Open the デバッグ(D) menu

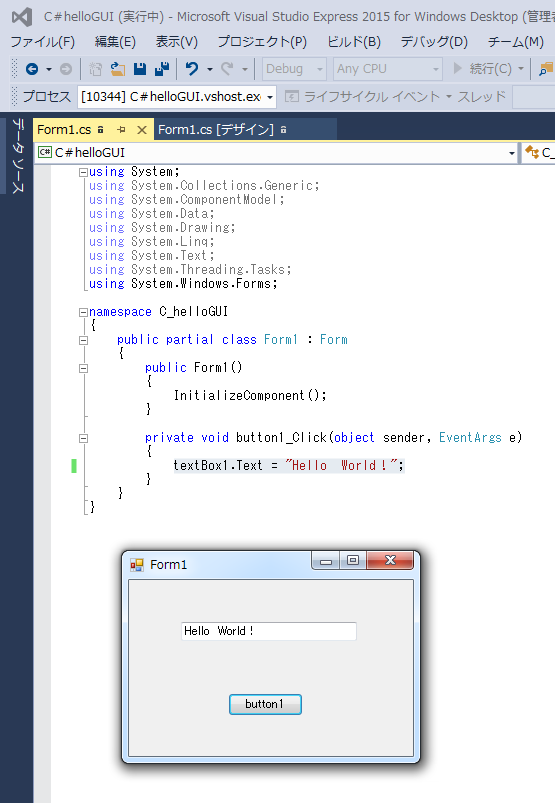[x=434, y=41]
